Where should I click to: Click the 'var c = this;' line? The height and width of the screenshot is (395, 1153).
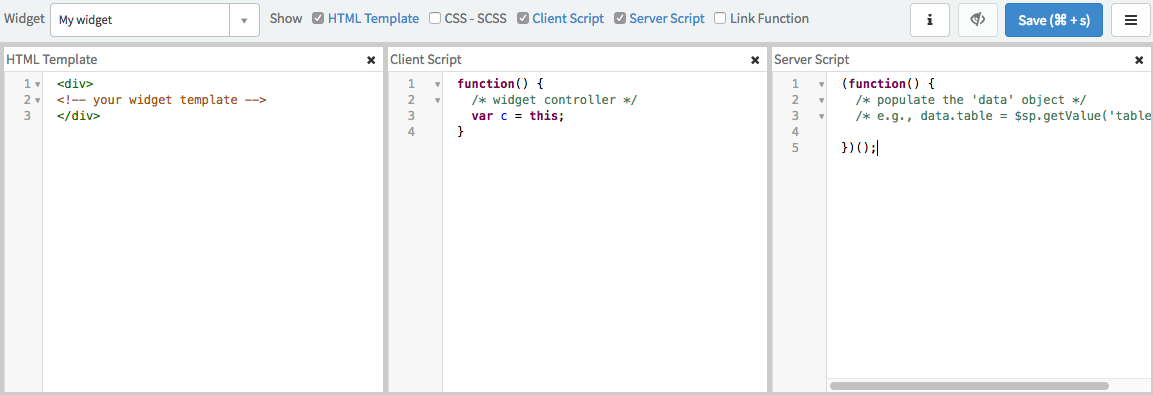coord(518,116)
